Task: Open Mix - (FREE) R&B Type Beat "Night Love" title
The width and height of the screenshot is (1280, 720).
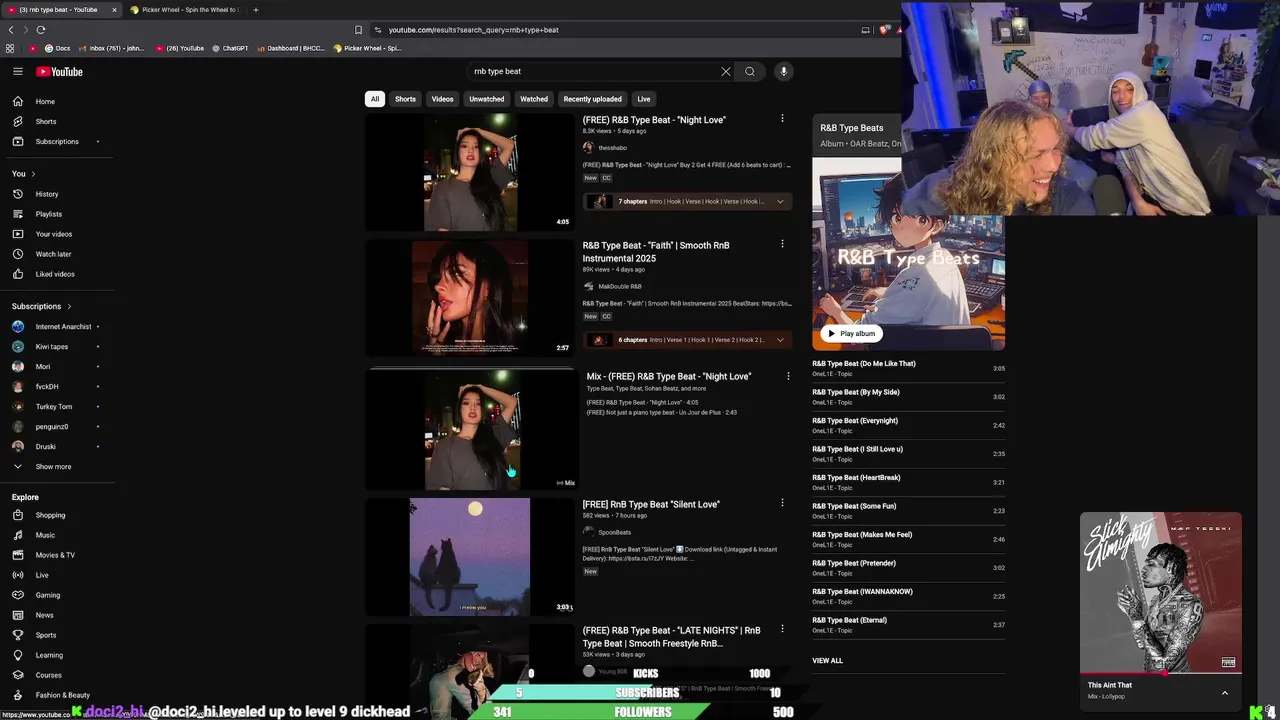Action: coord(669,376)
